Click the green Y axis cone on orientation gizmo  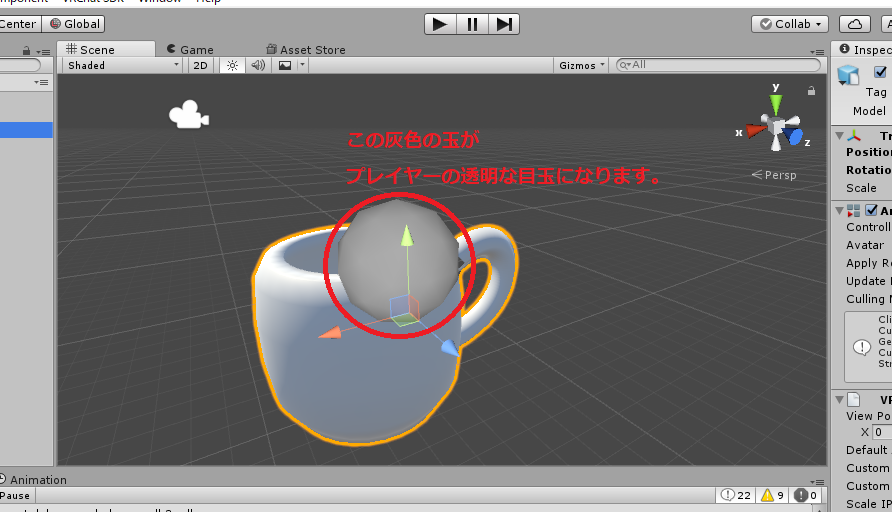click(775, 104)
